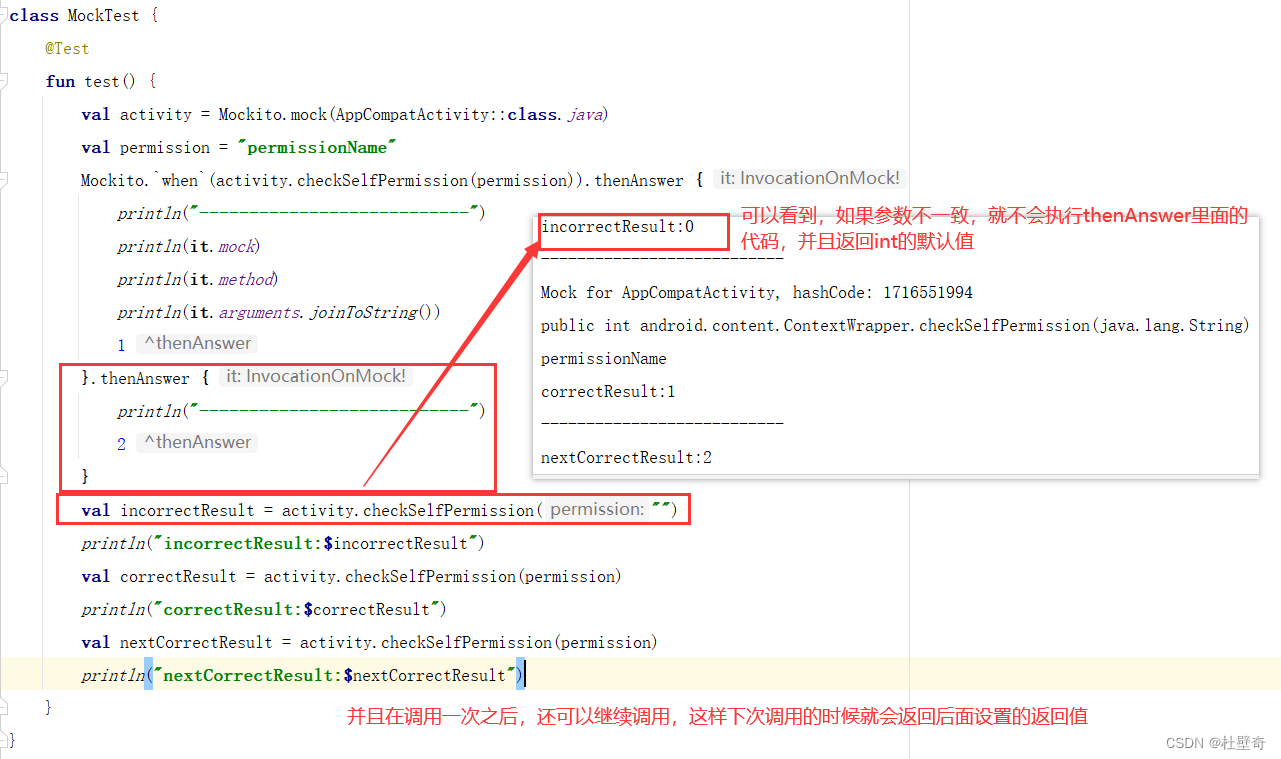Click the println(it.arguments.joinToString()) line
This screenshot has height=759, width=1281.
point(278,312)
